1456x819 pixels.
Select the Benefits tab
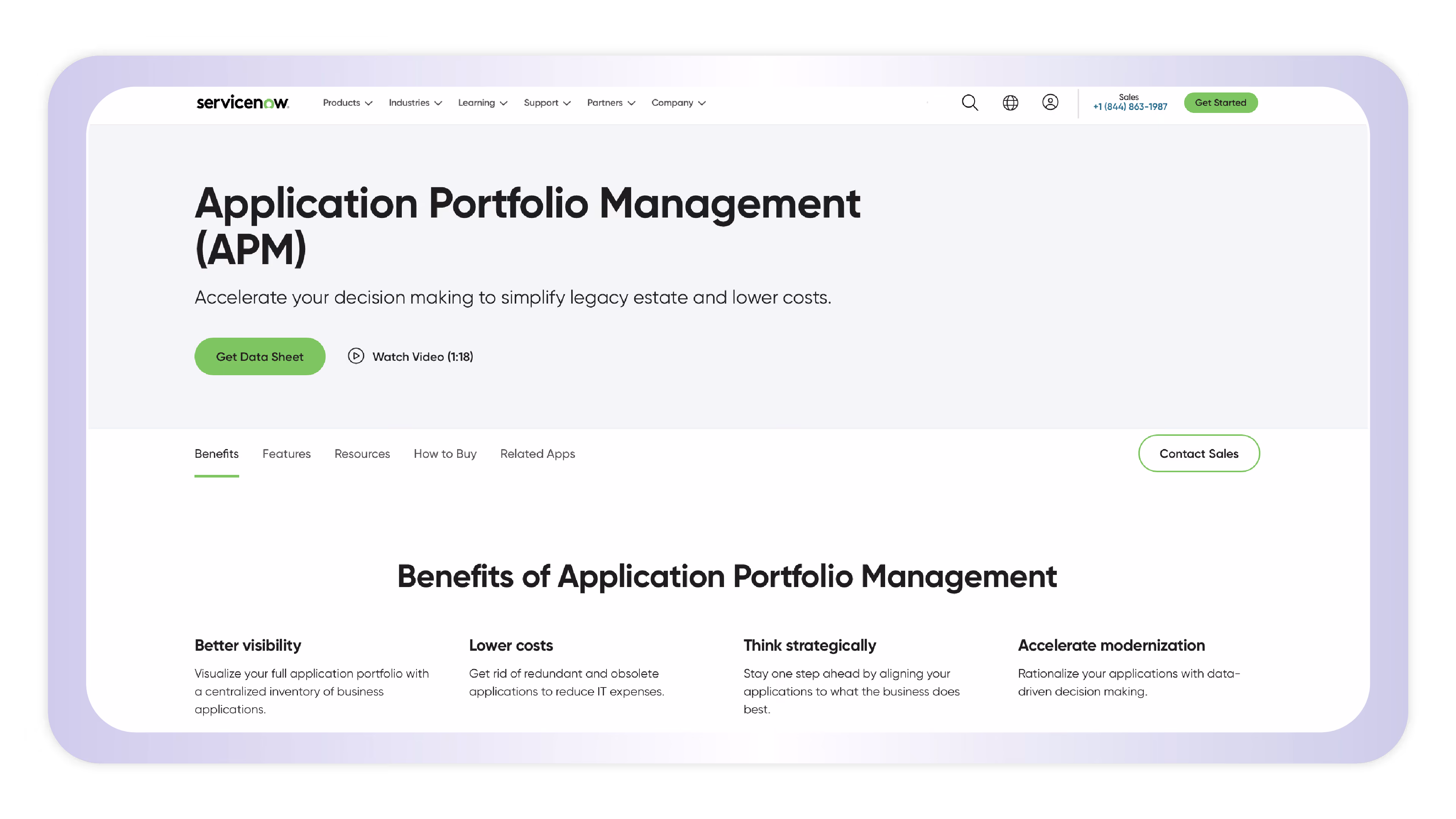[x=216, y=454]
